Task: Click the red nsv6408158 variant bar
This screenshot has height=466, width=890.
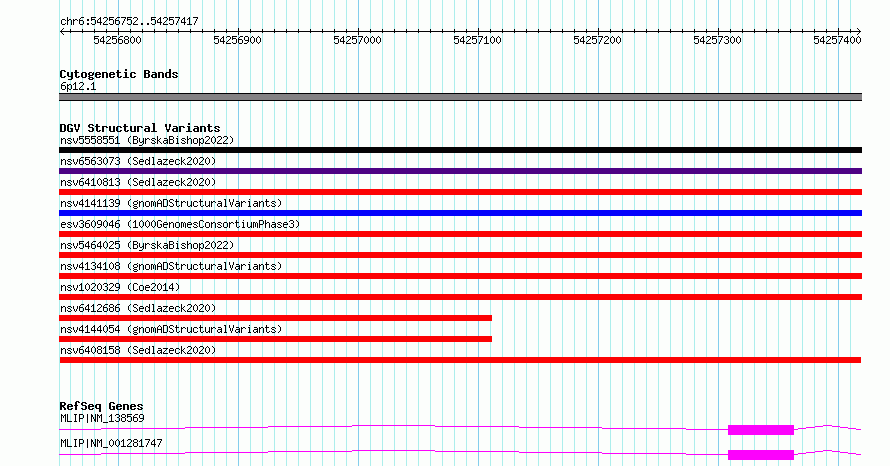Action: (460, 360)
